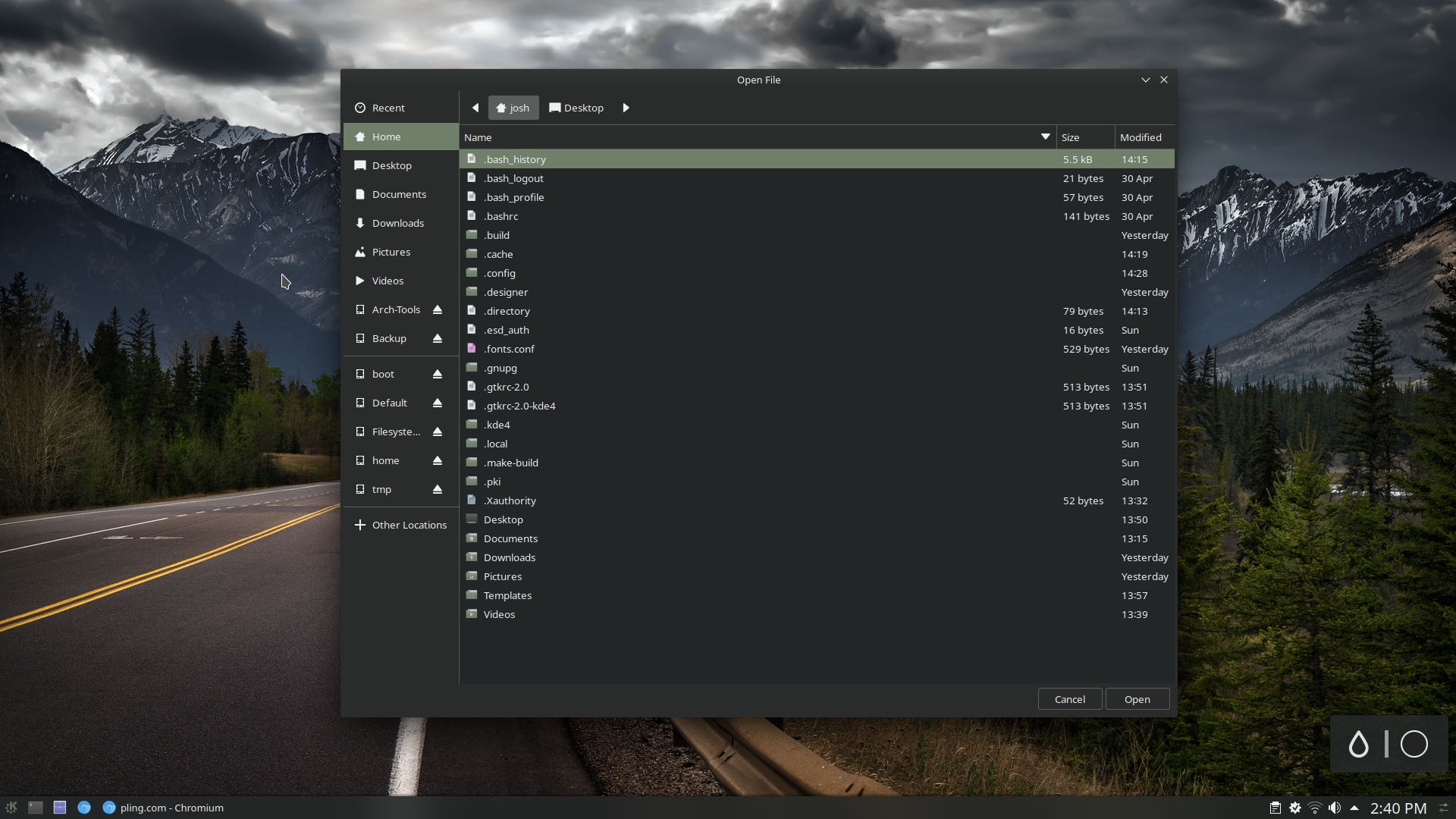Sort files by the Size column
This screenshot has height=819, width=1456.
pos(1085,137)
